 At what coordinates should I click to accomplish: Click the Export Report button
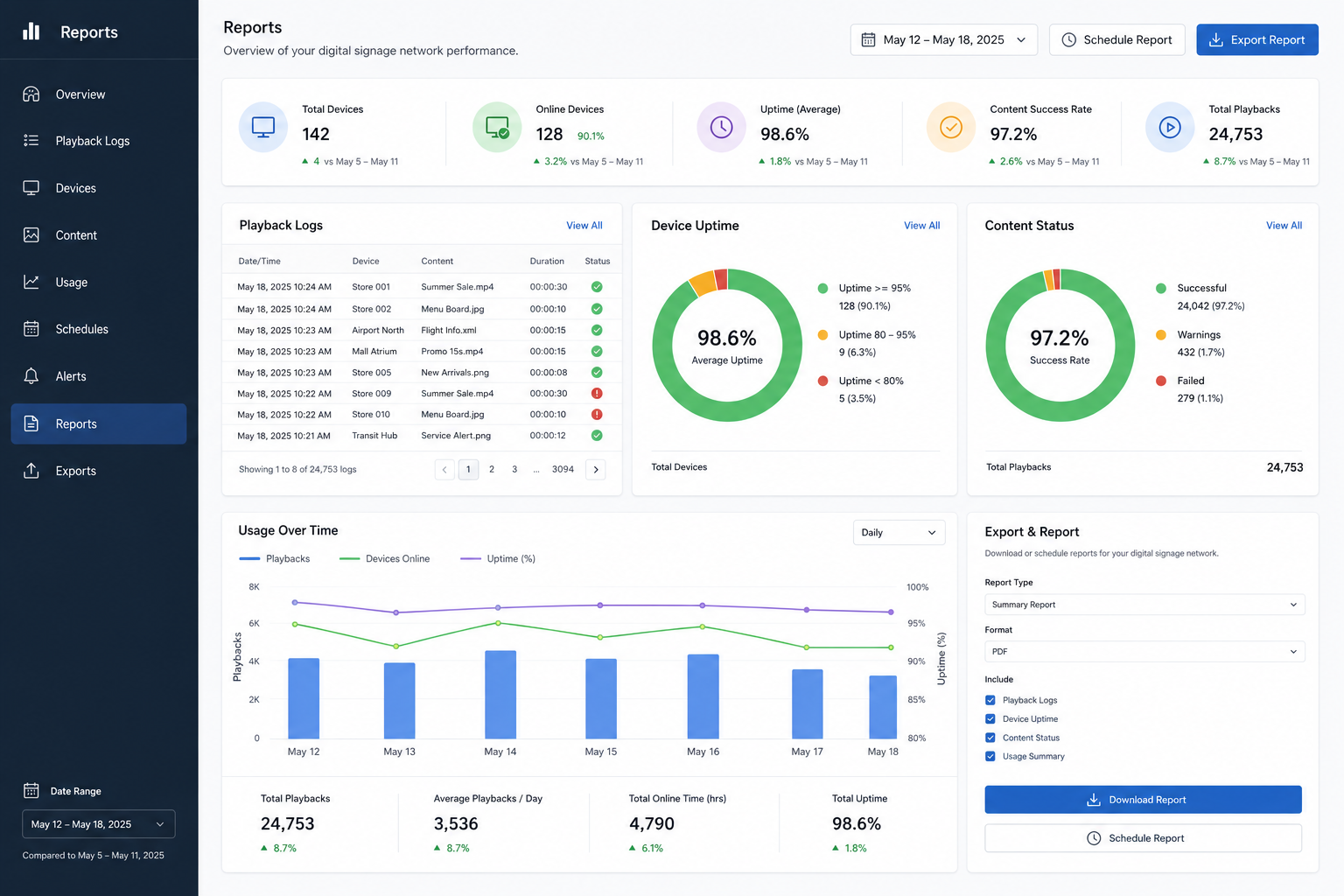(1257, 39)
